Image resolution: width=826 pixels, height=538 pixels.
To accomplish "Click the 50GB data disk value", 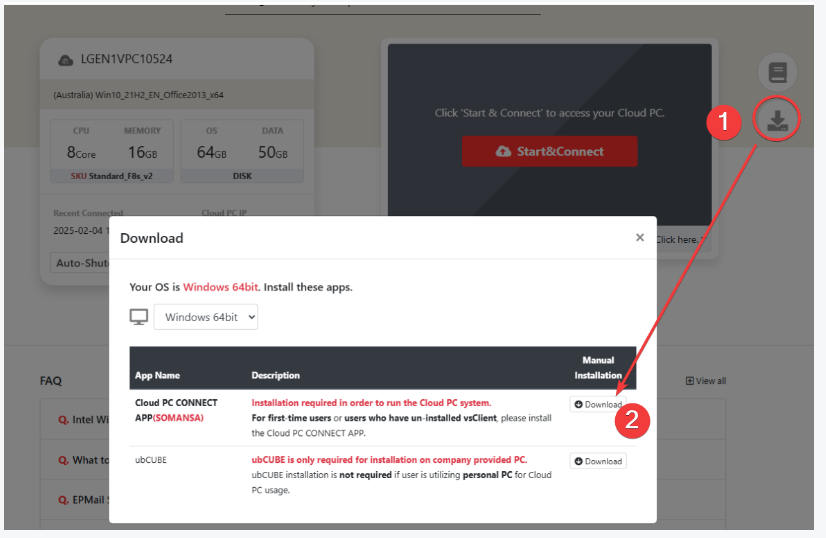I will [x=273, y=153].
